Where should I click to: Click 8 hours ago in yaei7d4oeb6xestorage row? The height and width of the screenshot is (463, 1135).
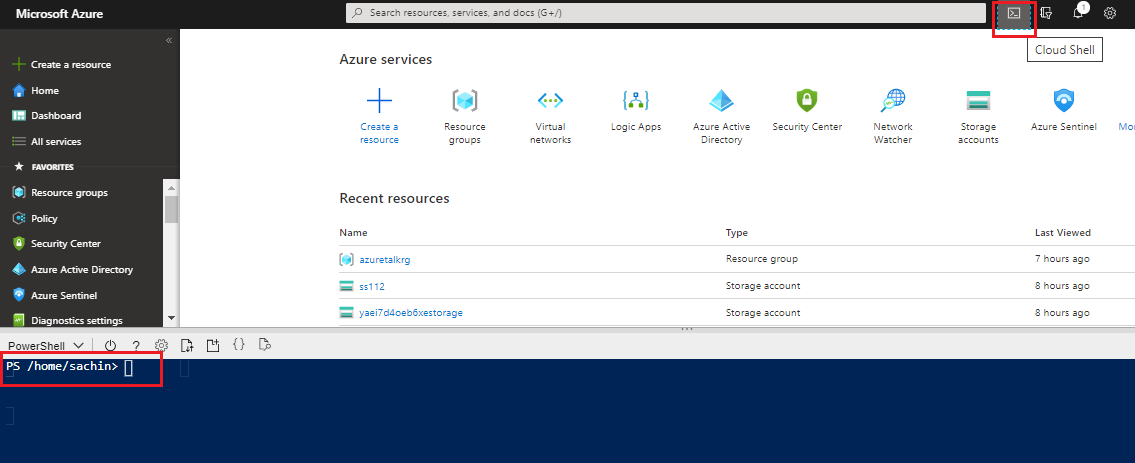(1062, 313)
